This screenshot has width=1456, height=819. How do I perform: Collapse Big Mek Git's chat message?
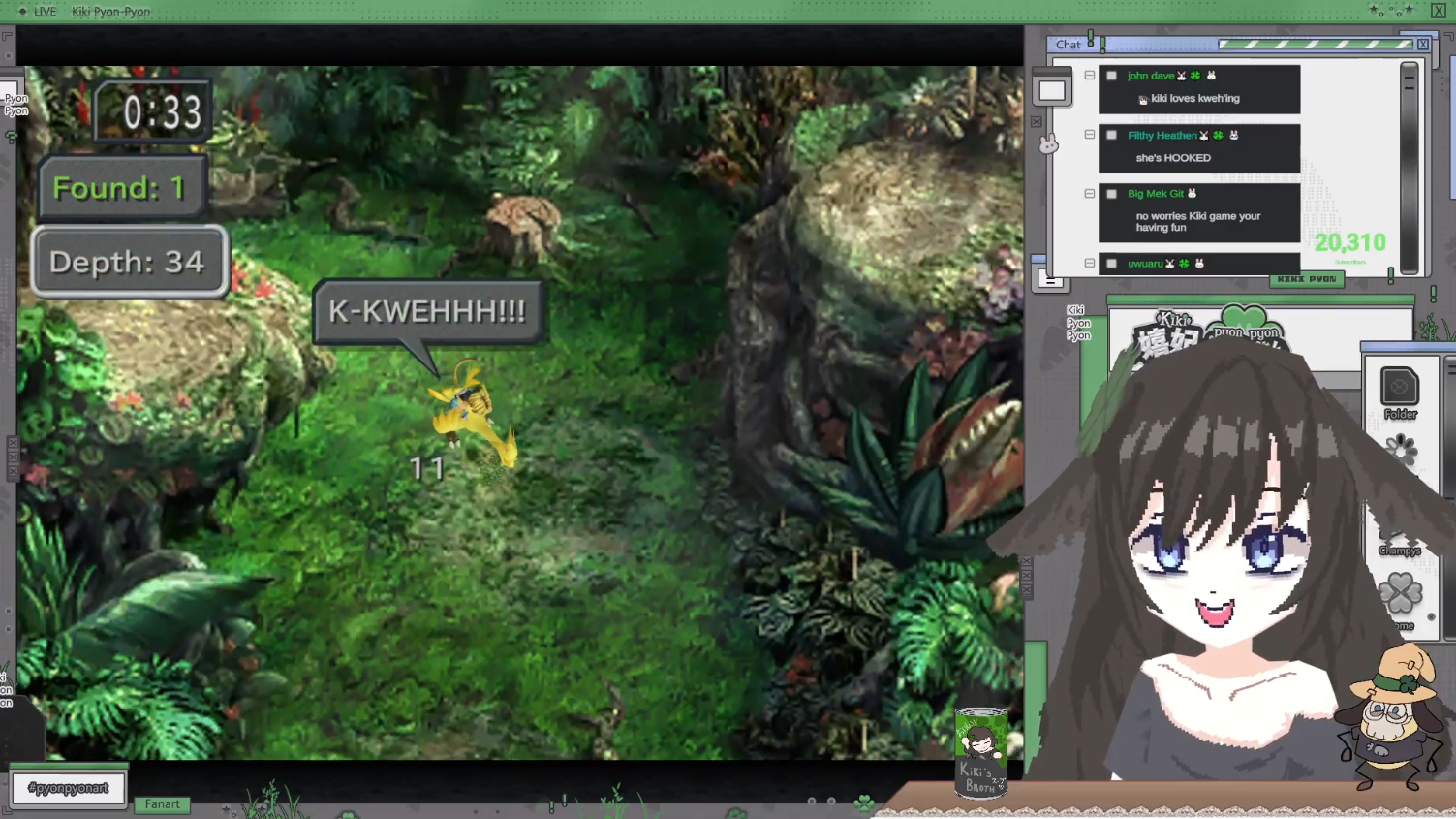(x=1090, y=194)
